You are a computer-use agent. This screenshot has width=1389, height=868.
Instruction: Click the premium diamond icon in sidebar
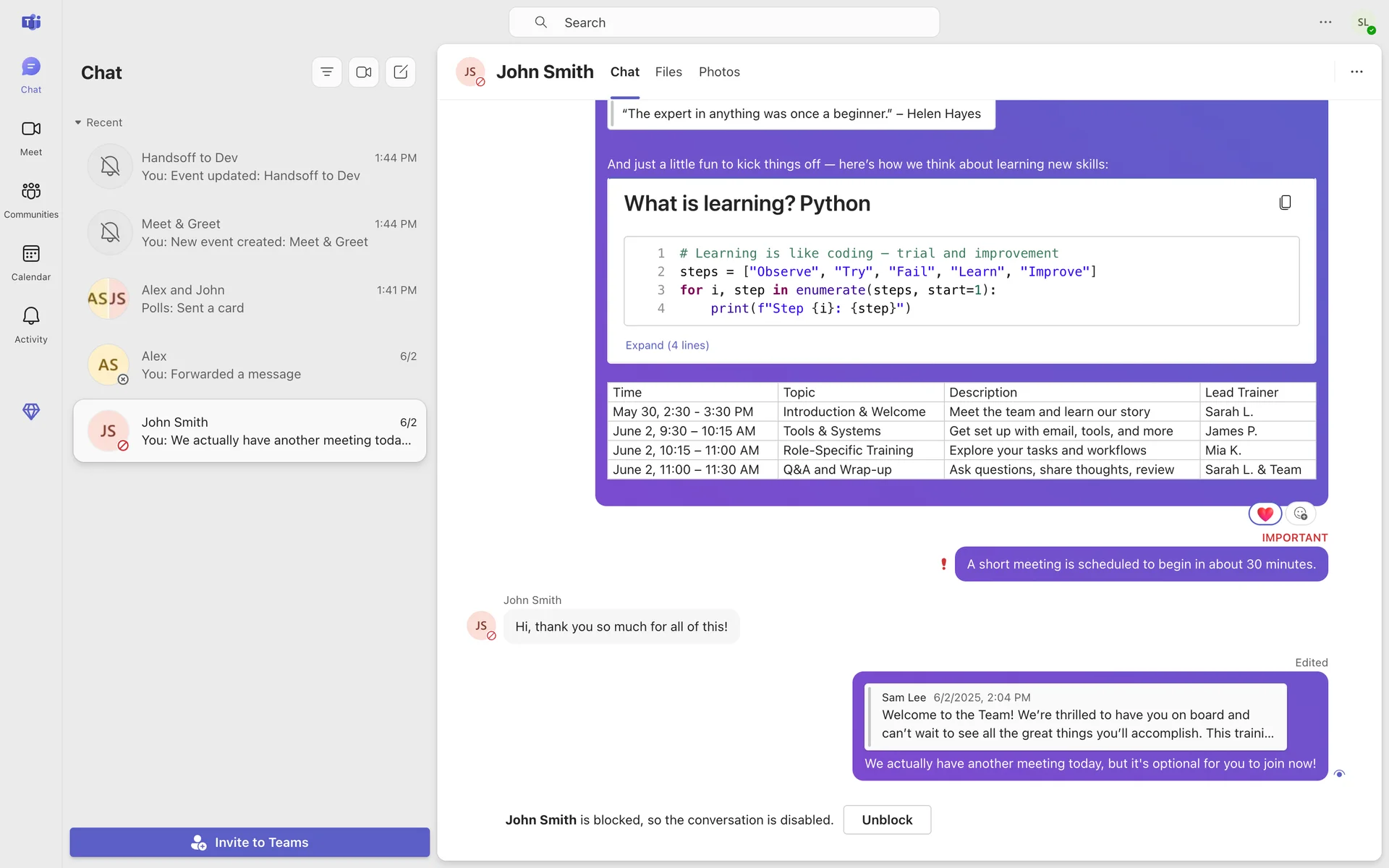(31, 412)
